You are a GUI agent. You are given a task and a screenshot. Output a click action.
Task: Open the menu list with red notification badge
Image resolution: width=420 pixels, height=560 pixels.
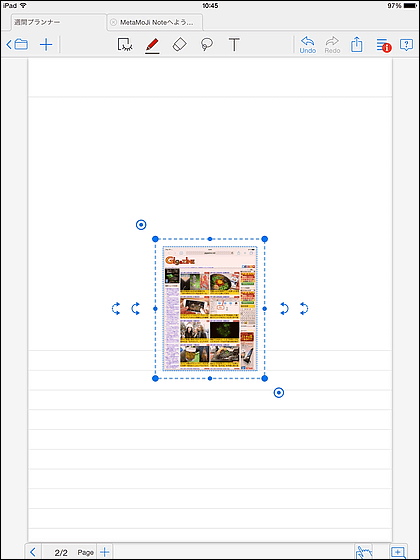384,46
